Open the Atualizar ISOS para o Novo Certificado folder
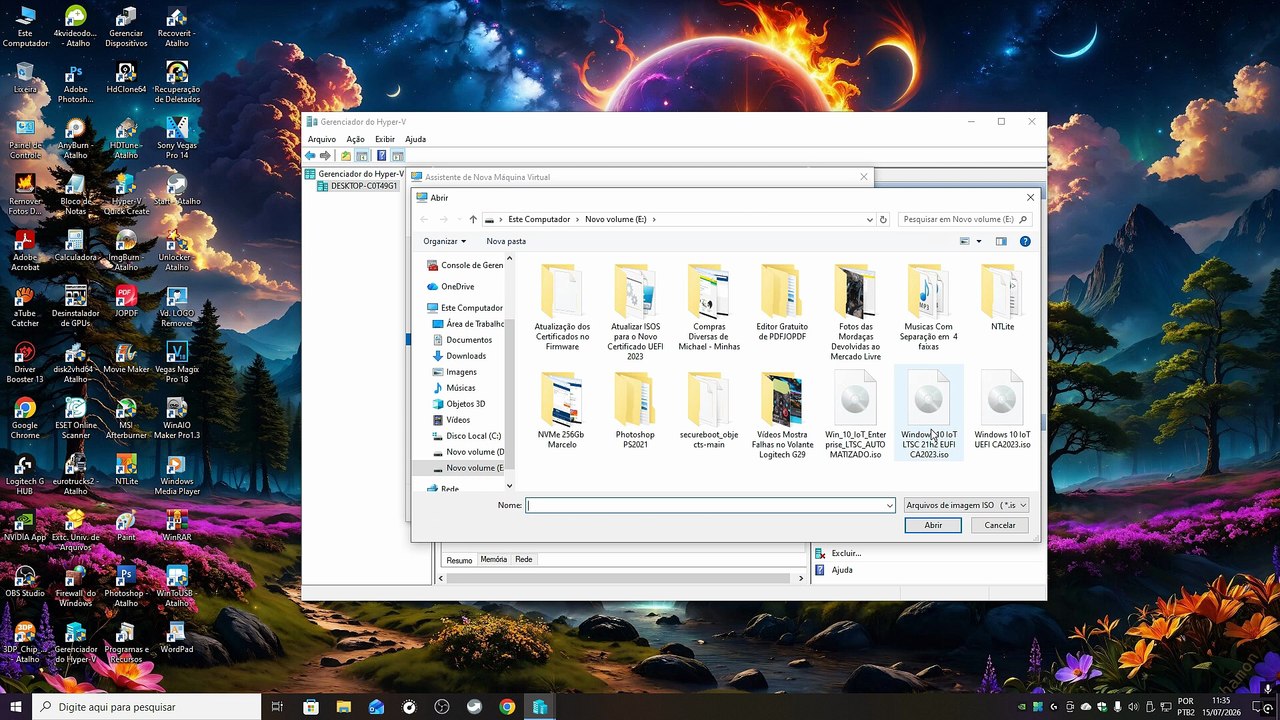This screenshot has width=1280, height=720. 635,312
